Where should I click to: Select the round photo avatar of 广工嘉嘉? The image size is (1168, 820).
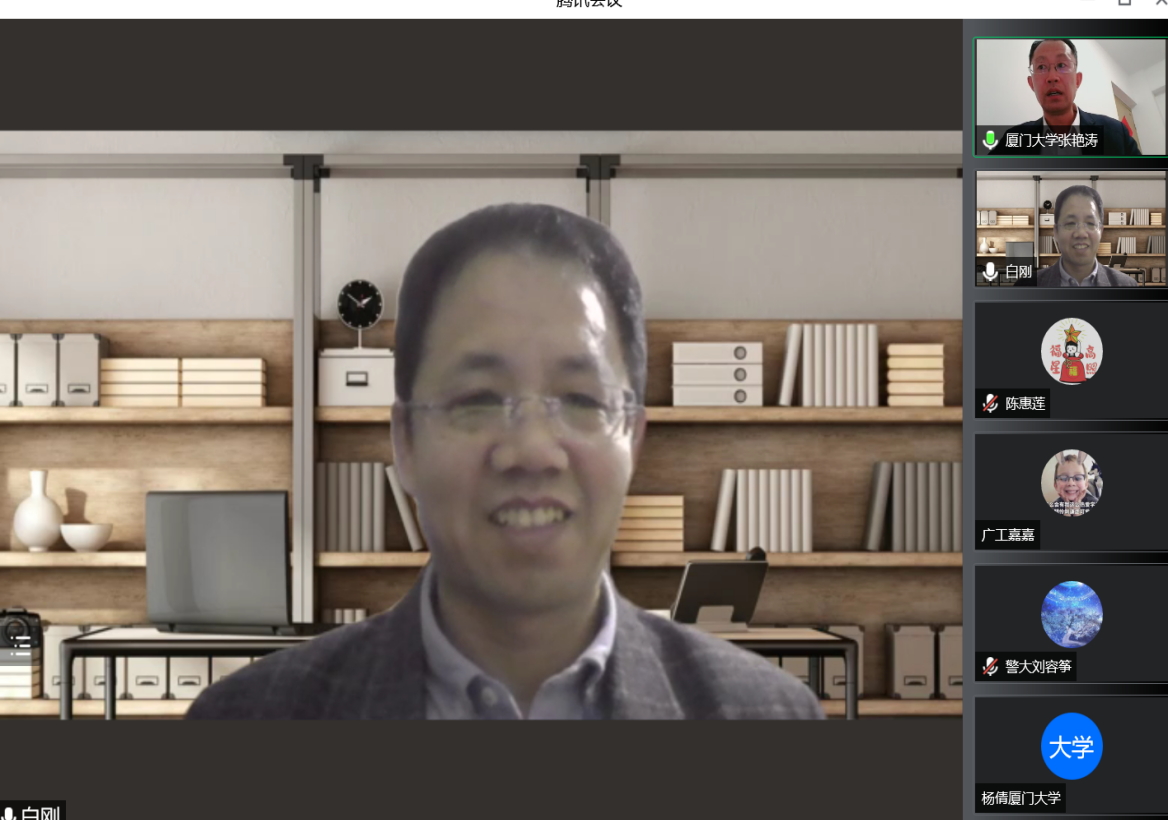1071,481
